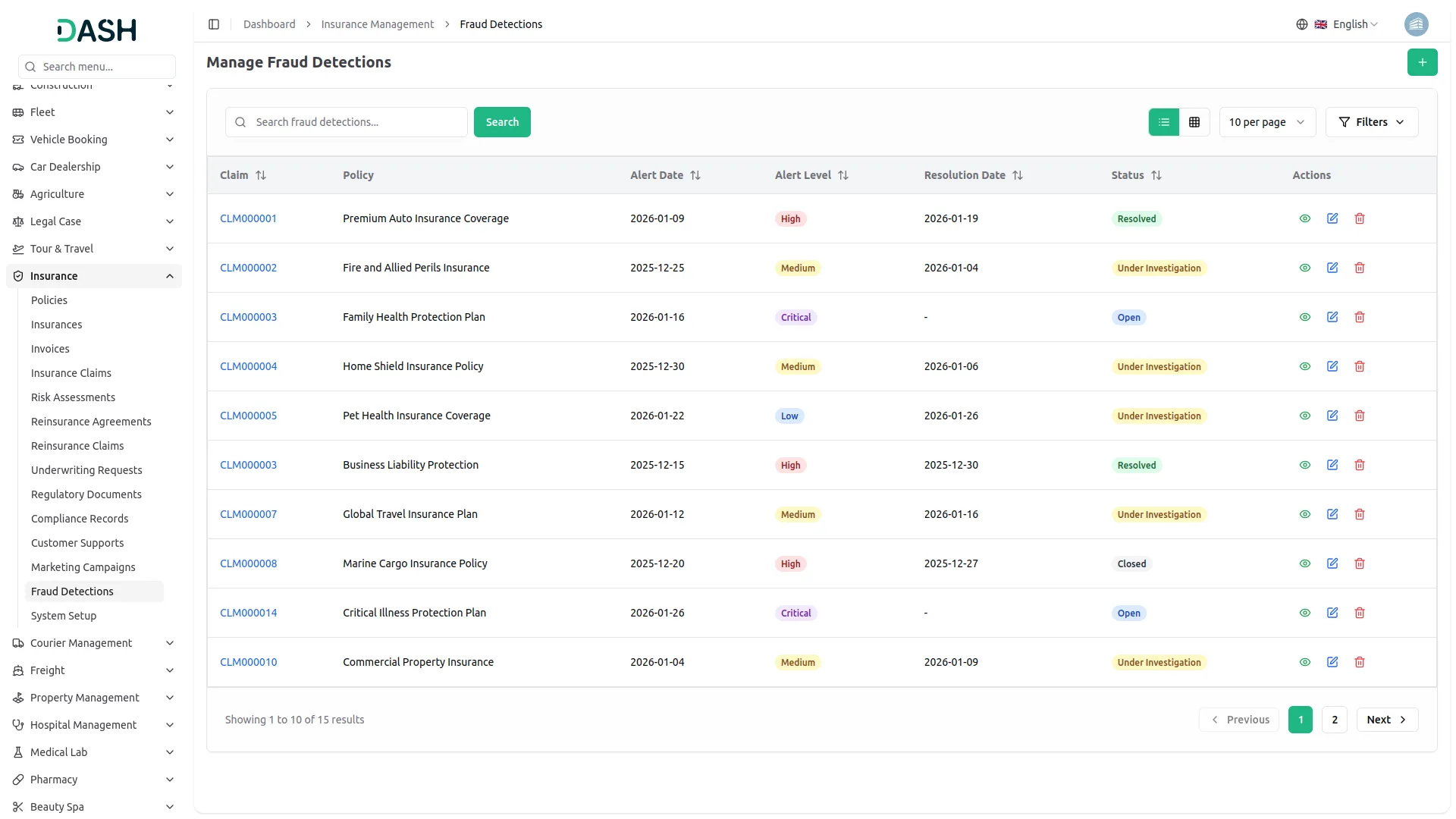This screenshot has width=1456, height=819.
Task: Toggle sorting on the Status column
Action: point(1158,175)
